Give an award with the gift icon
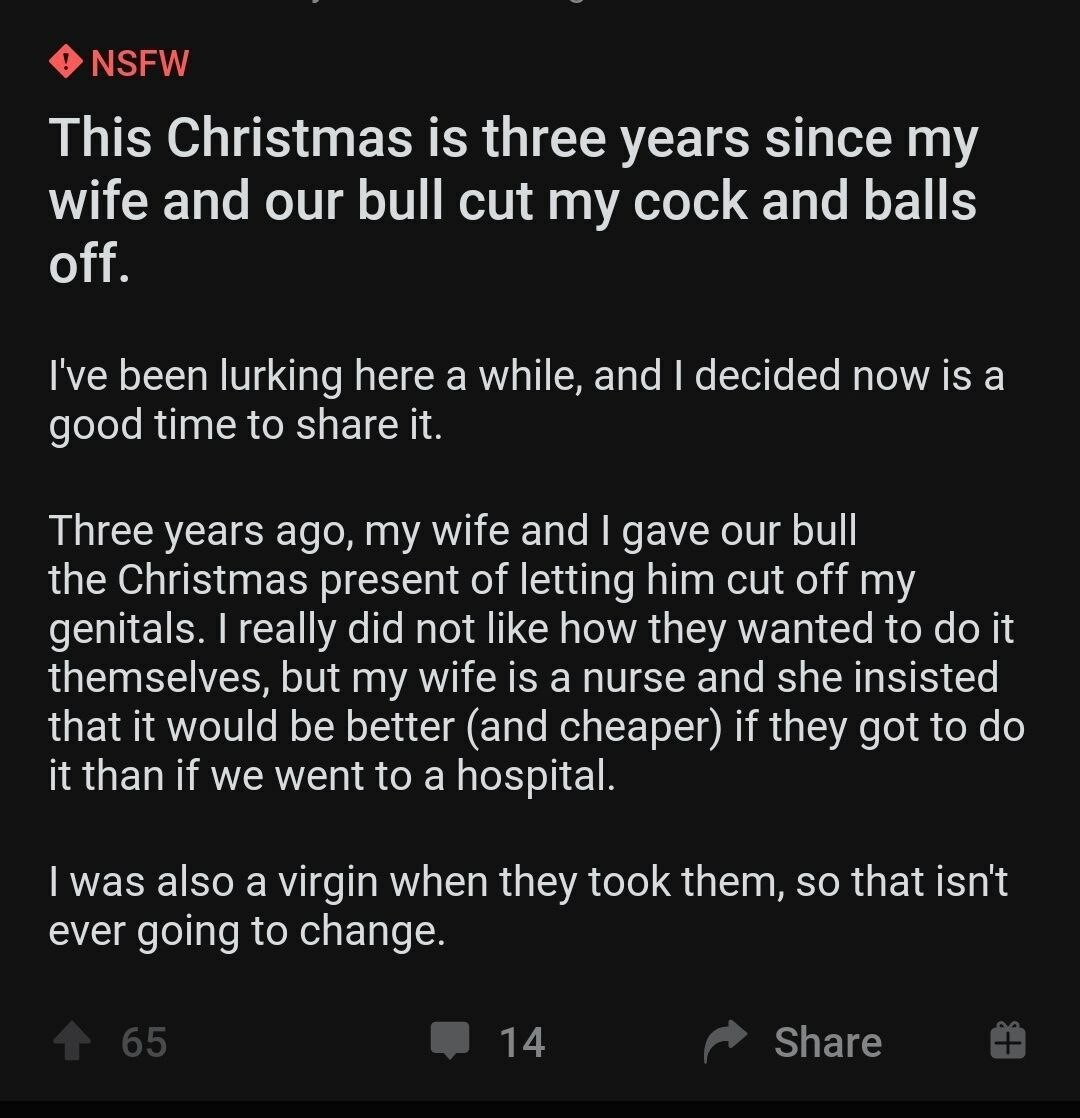The image size is (1080, 1118). [x=1008, y=1041]
